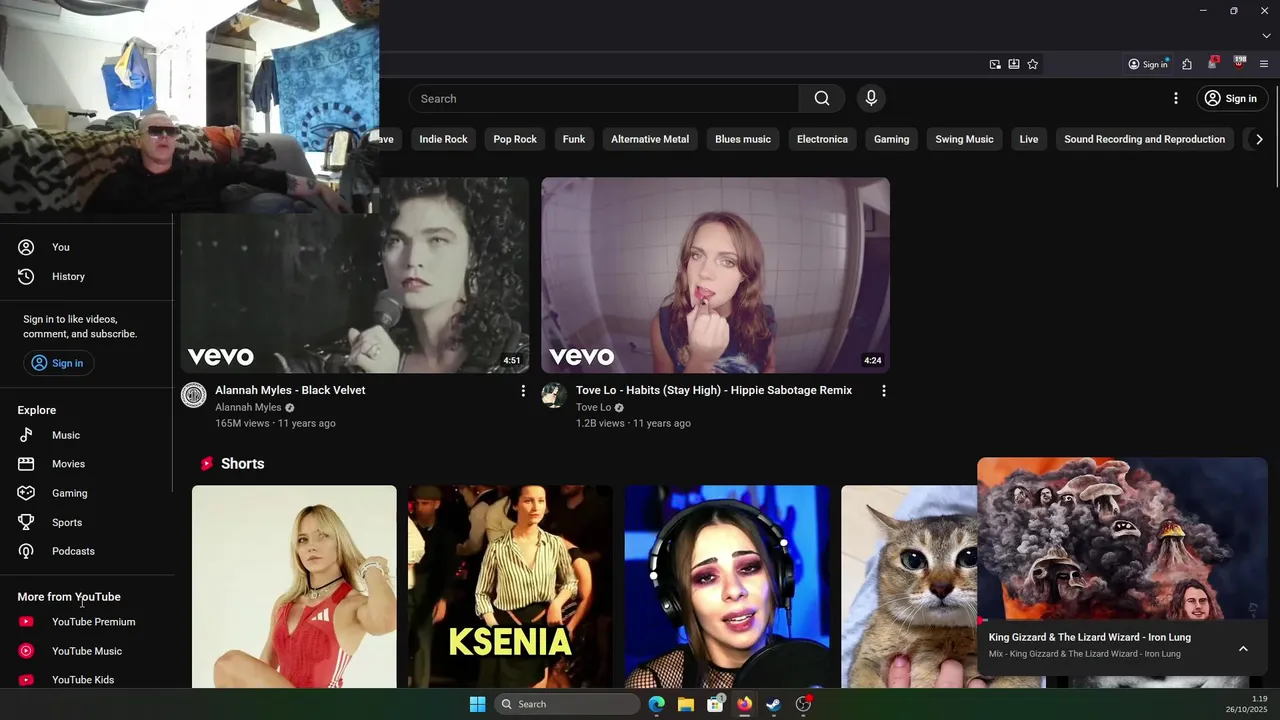
Task: Select the Pop Rock category chip
Action: (x=515, y=139)
